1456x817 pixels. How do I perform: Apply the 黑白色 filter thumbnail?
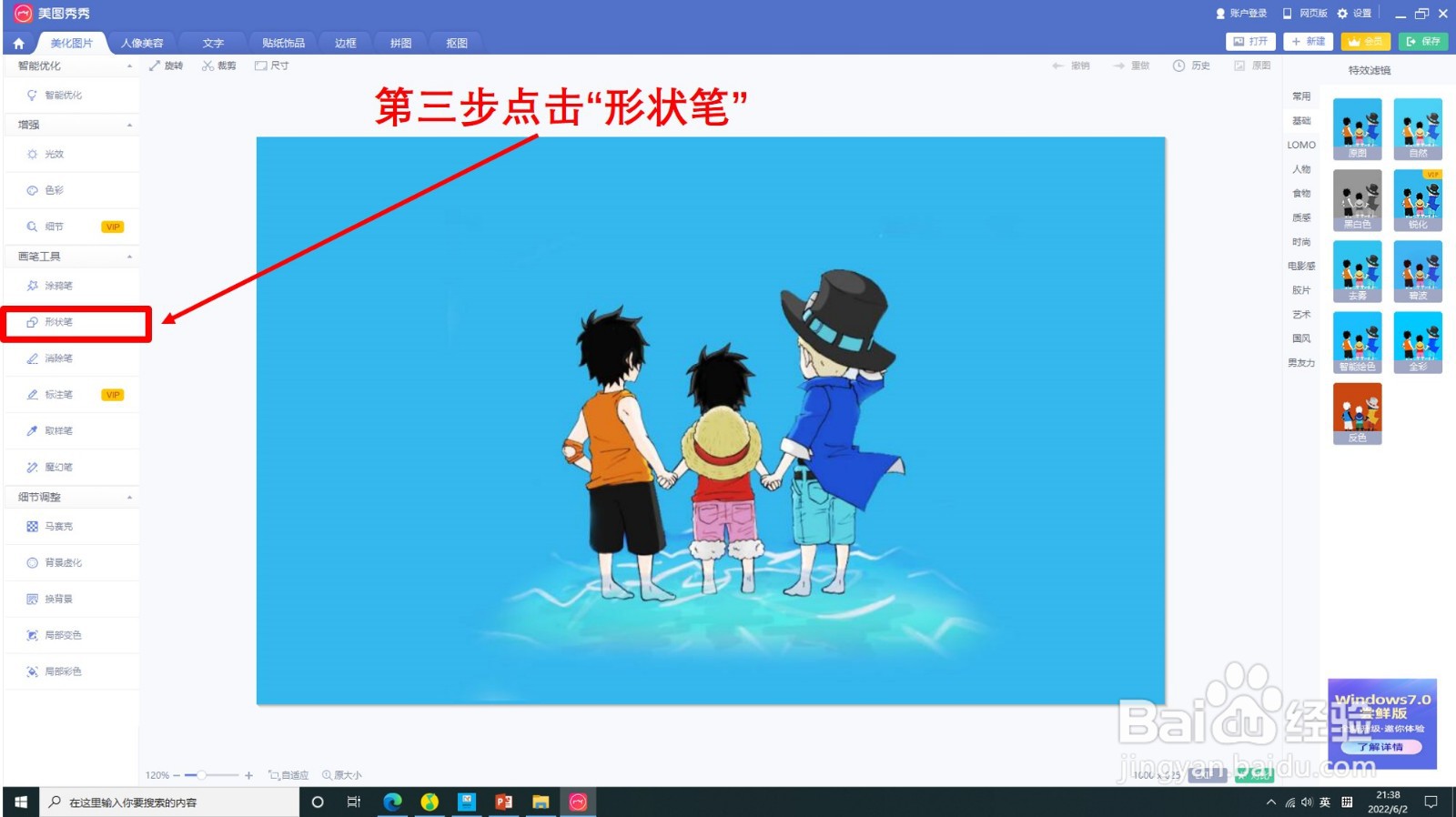[x=1358, y=200]
